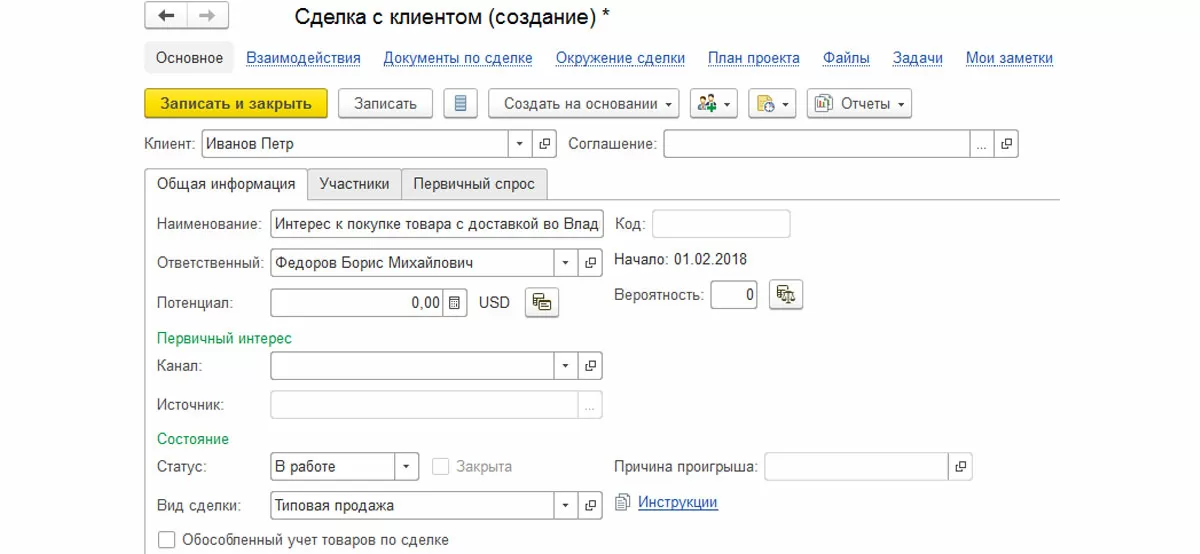Image resolution: width=1200 pixels, height=554 pixels.
Task: Toggle the Закрыта checkbox
Action: [440, 466]
